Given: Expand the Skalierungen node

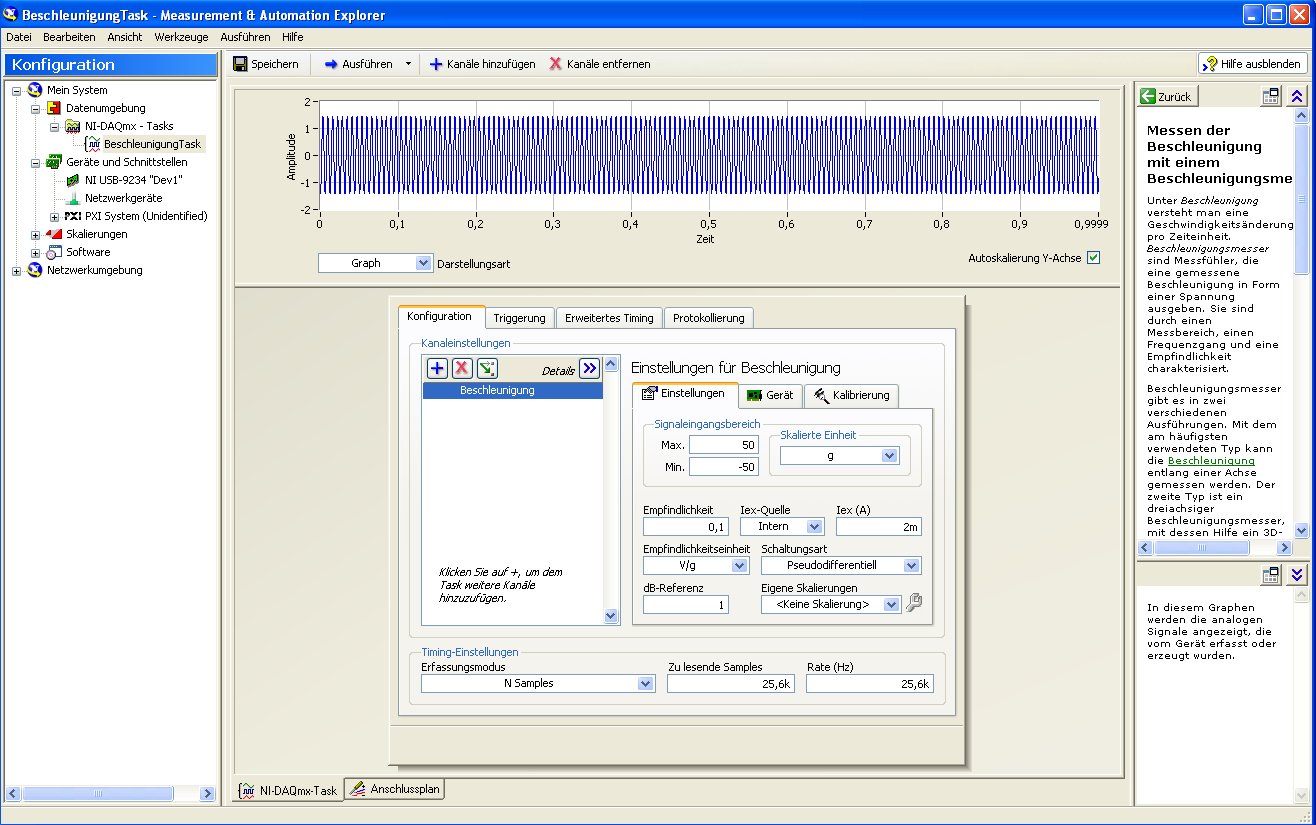Looking at the screenshot, I should click(35, 234).
